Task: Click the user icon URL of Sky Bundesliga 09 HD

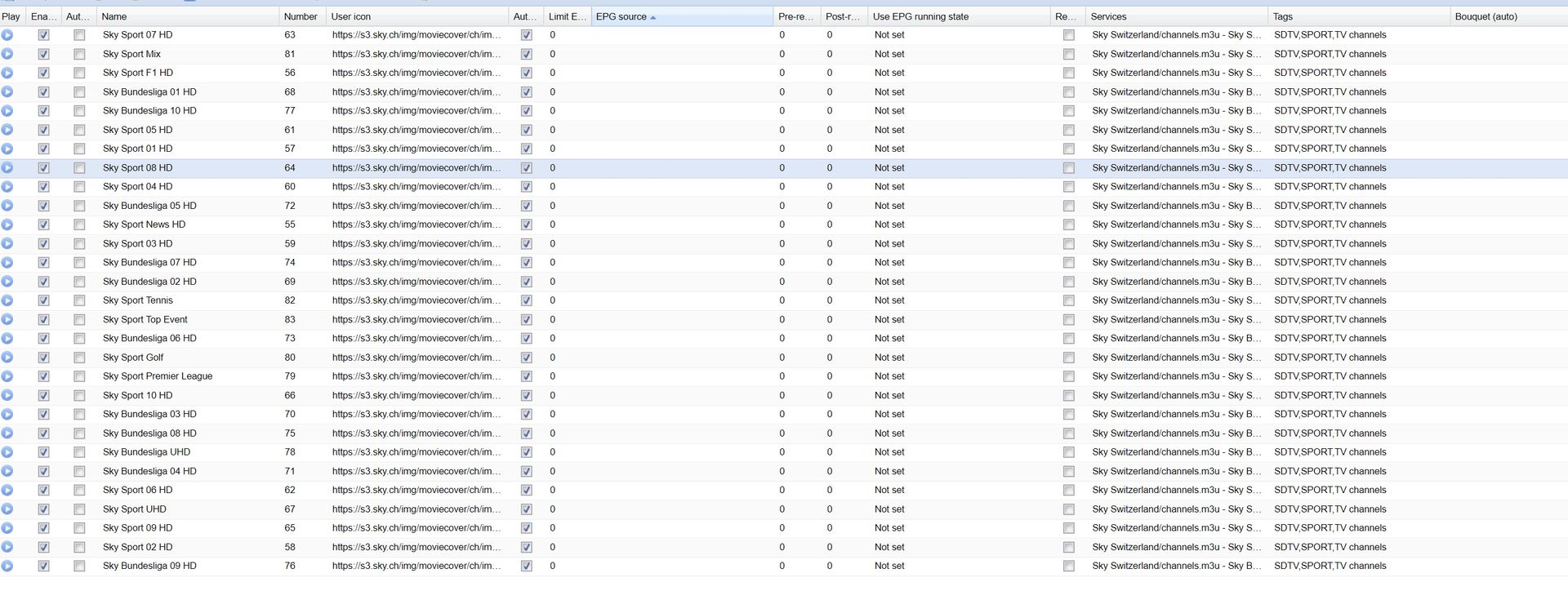Action: coord(416,567)
